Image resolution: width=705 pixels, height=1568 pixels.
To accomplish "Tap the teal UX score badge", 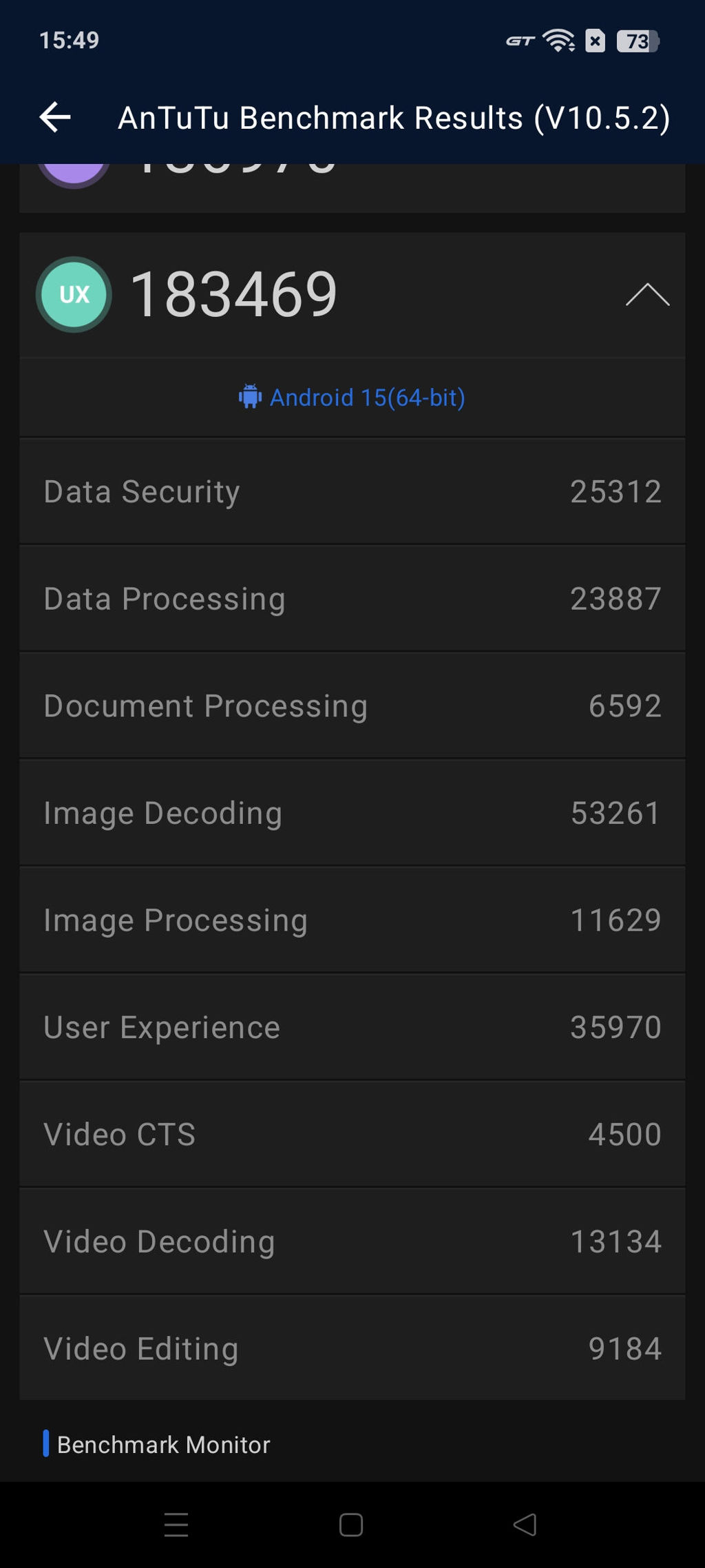I will (74, 295).
